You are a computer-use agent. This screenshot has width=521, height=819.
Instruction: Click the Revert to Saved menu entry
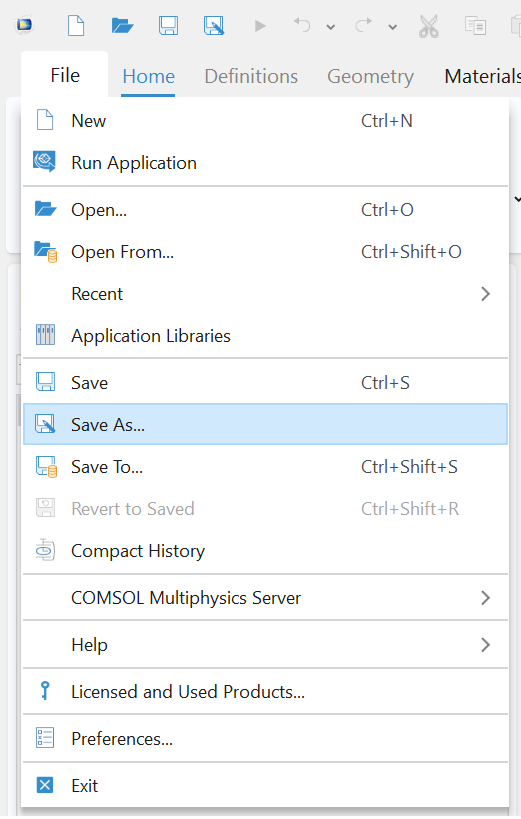click(x=265, y=509)
